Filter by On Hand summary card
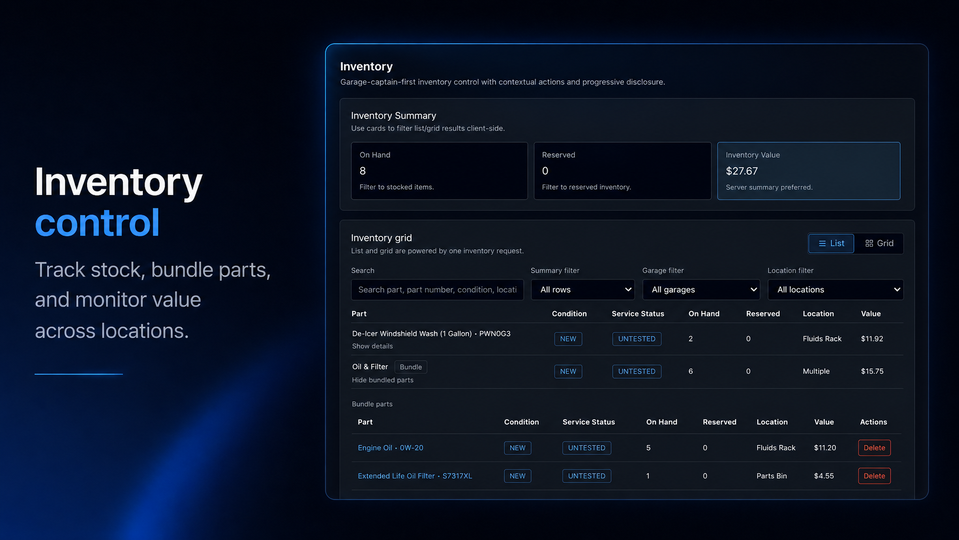The image size is (959, 540). tap(439, 171)
